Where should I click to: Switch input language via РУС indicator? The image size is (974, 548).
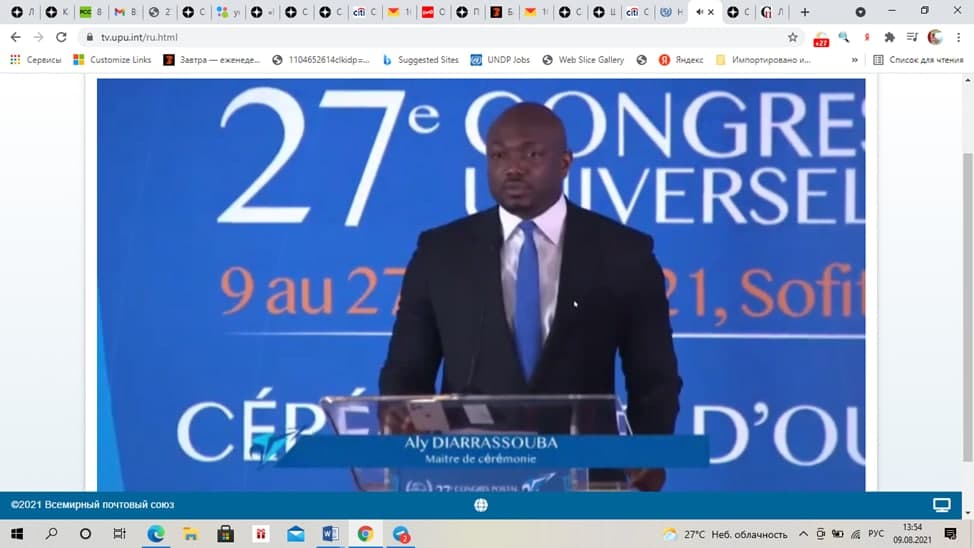pos(876,534)
